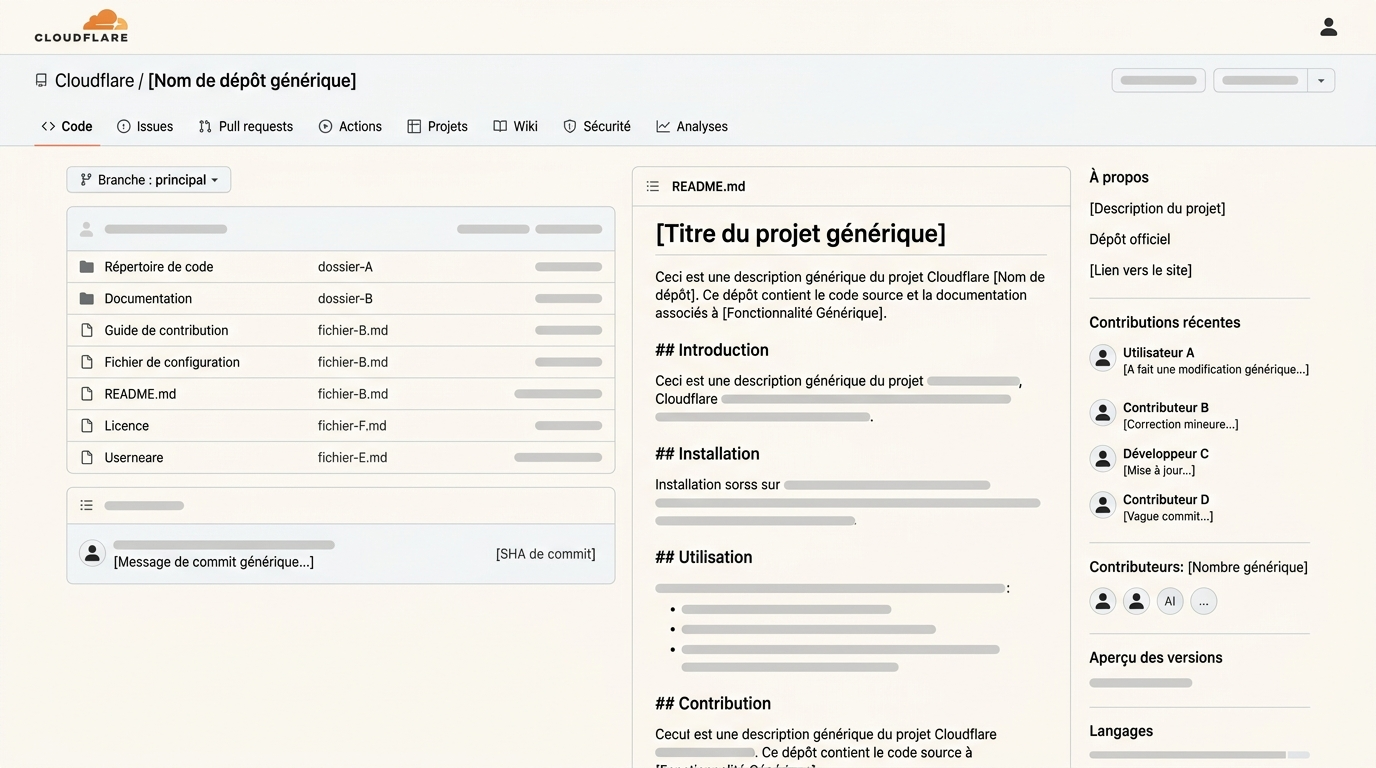This screenshot has width=1376, height=768.
Task: Open the user profile icon at top right
Action: 1328,27
